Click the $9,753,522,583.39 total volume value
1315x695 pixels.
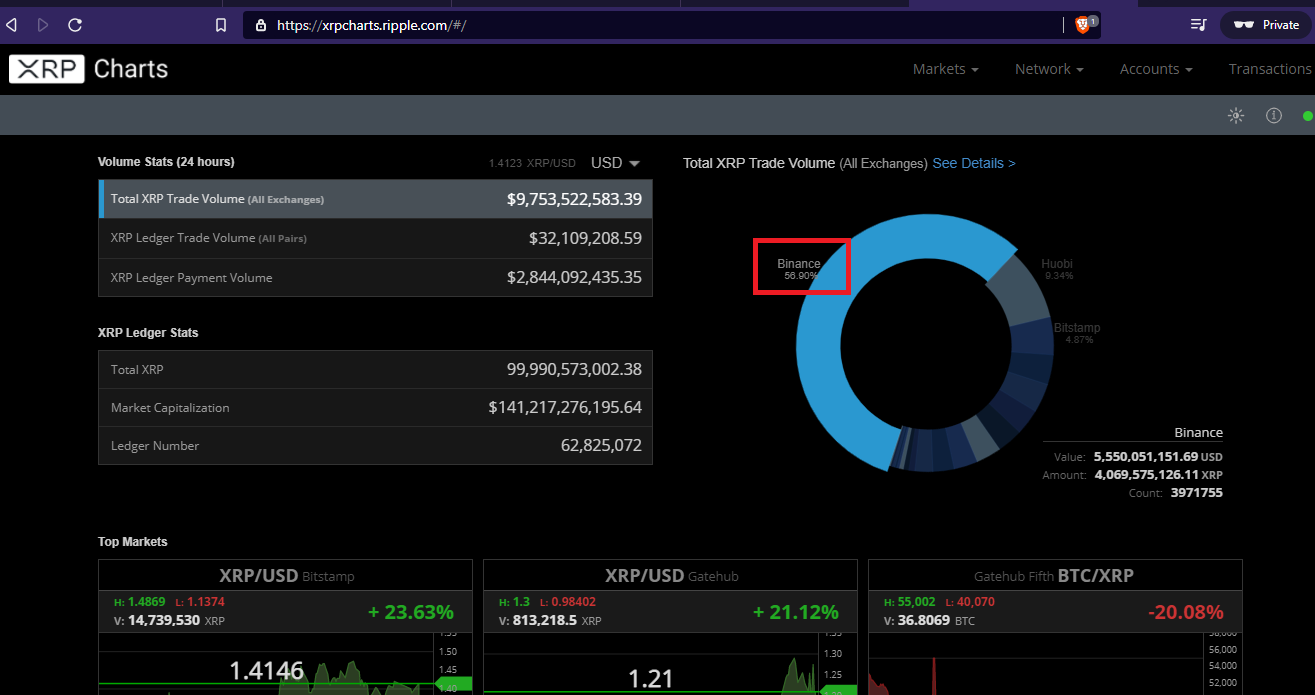574,199
